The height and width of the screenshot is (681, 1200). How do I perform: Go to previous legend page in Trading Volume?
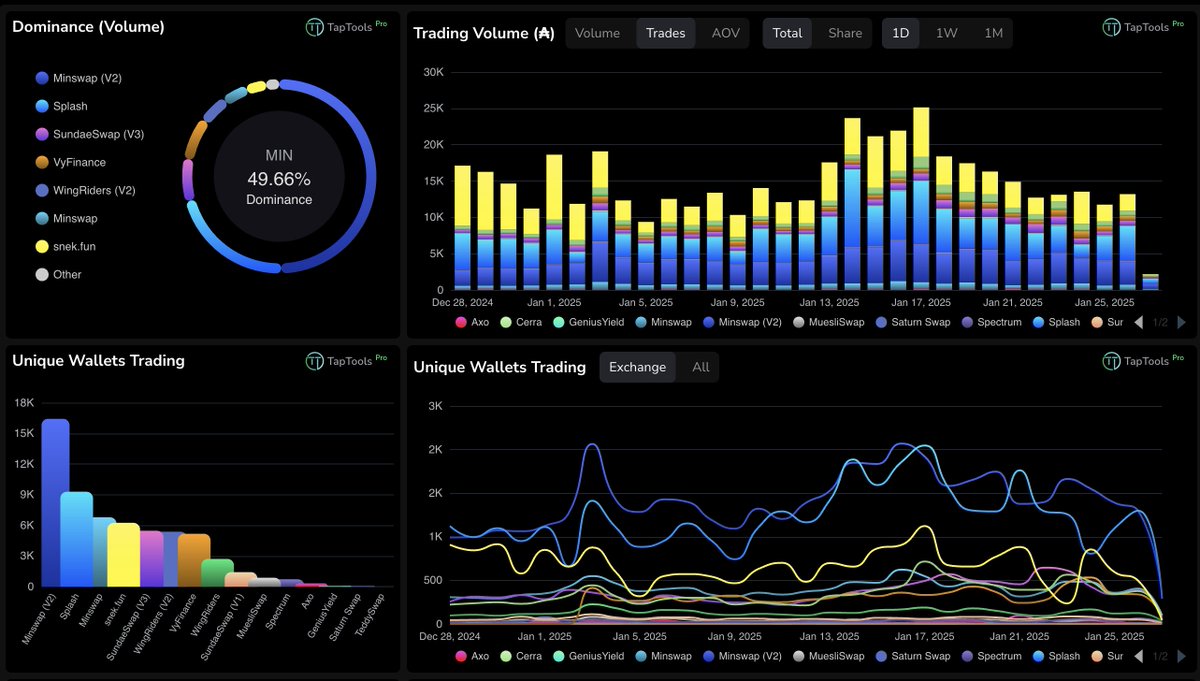click(1139, 322)
